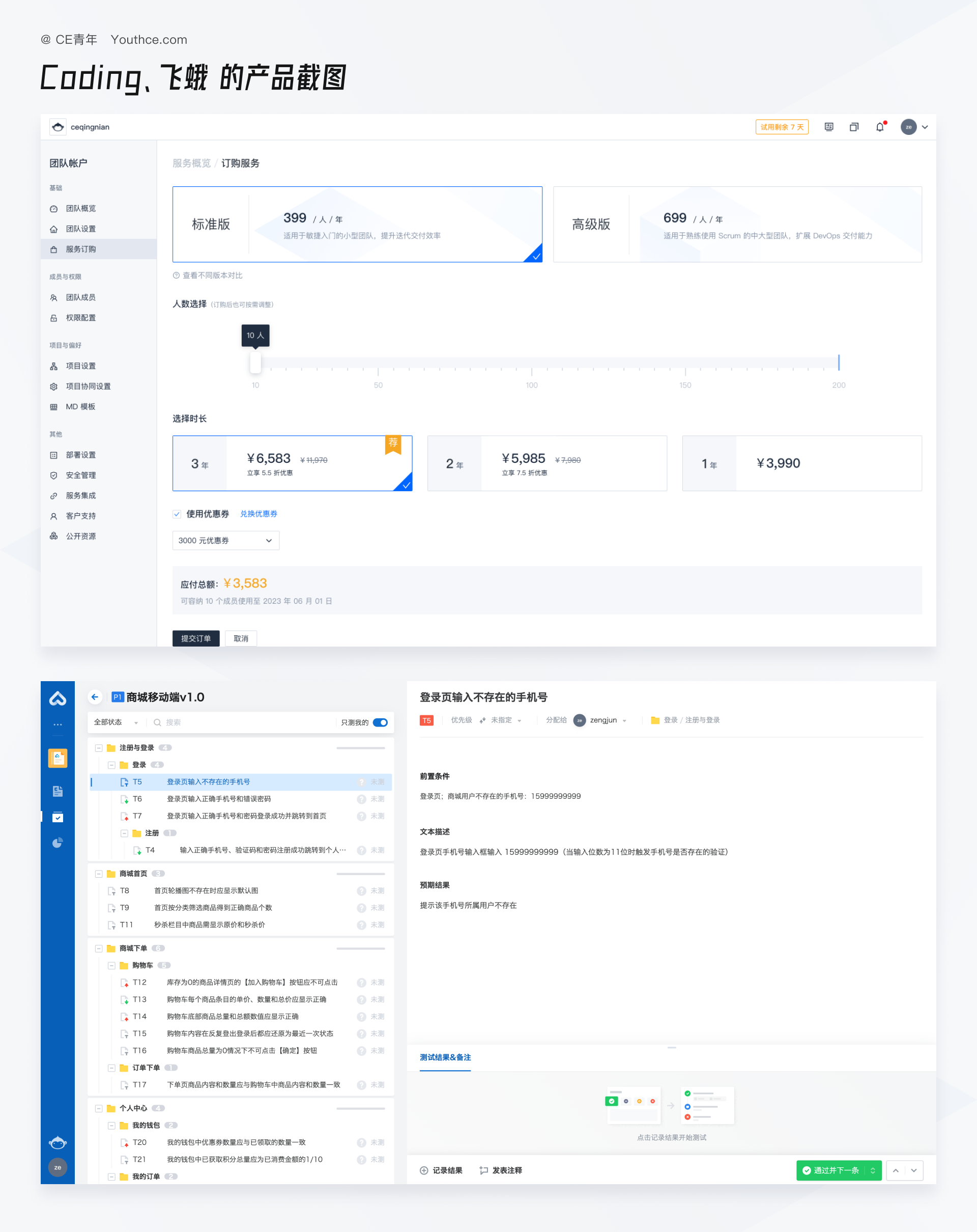Screen dimensions: 977x1232
Task: Open the 3000 元优惠券 dropdown
Action: (225, 541)
